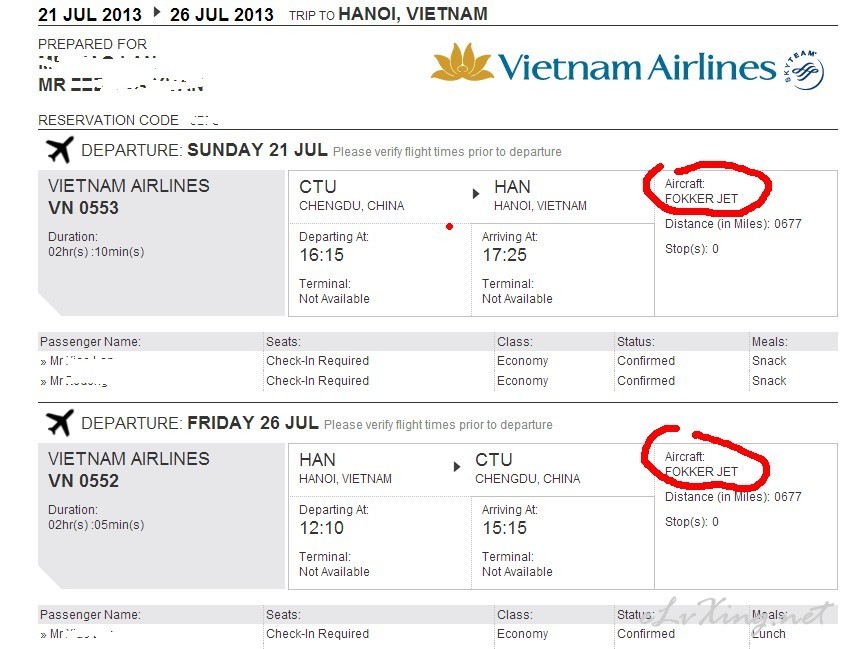Click the Vietnam Airlines wordmark text

637,67
